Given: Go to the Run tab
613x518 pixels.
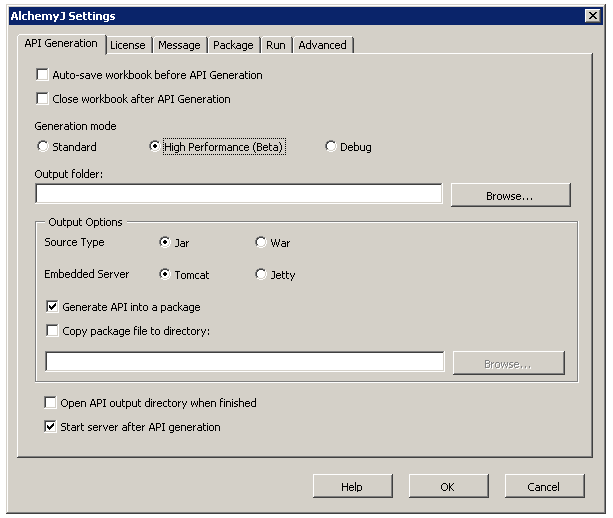Looking at the screenshot, I should click(275, 45).
